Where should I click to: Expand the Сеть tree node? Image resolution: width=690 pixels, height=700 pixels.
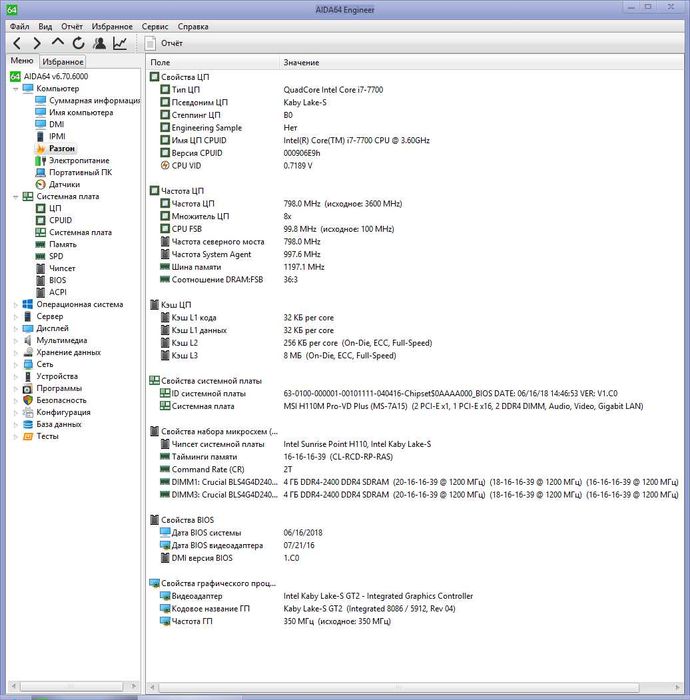tap(16, 365)
